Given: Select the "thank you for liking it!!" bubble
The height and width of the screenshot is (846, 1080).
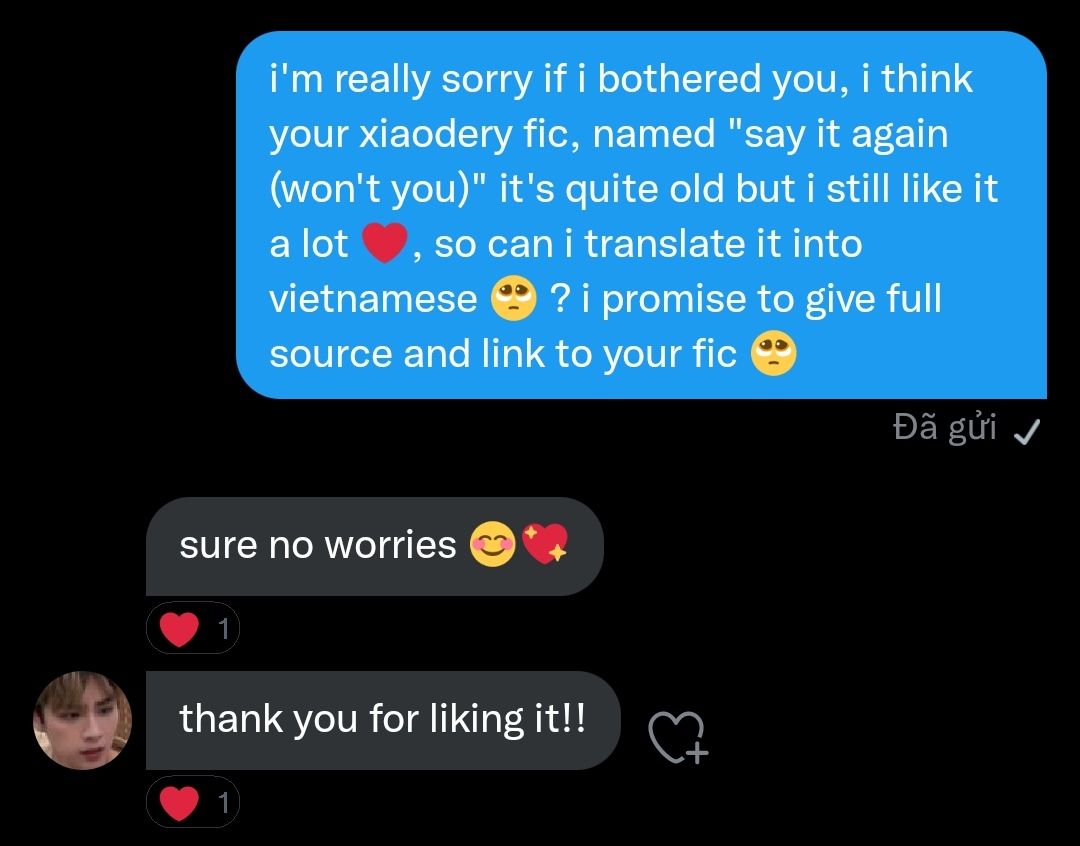Looking at the screenshot, I should pos(383,720).
